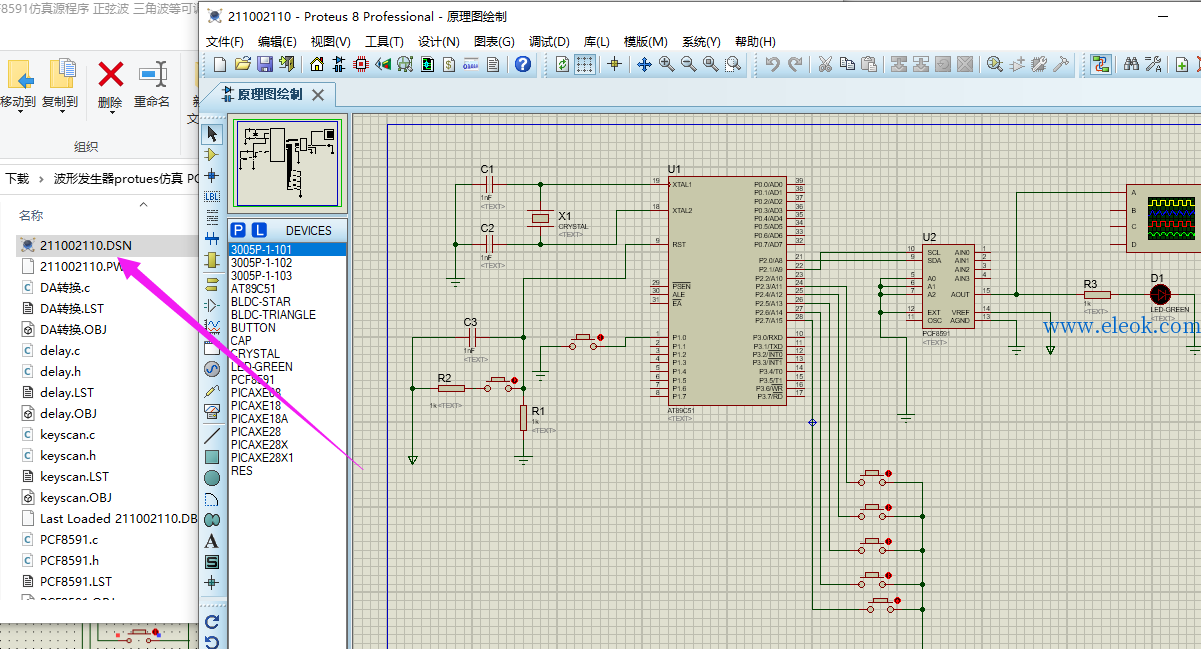Select 2D line drawing tool
The height and width of the screenshot is (649, 1201).
[212, 436]
